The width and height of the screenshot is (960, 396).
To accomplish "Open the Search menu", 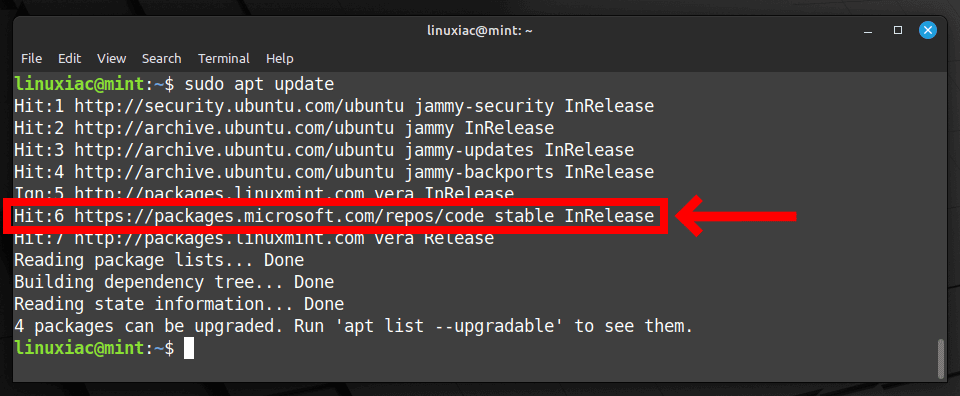I will pyautogui.click(x=162, y=59).
